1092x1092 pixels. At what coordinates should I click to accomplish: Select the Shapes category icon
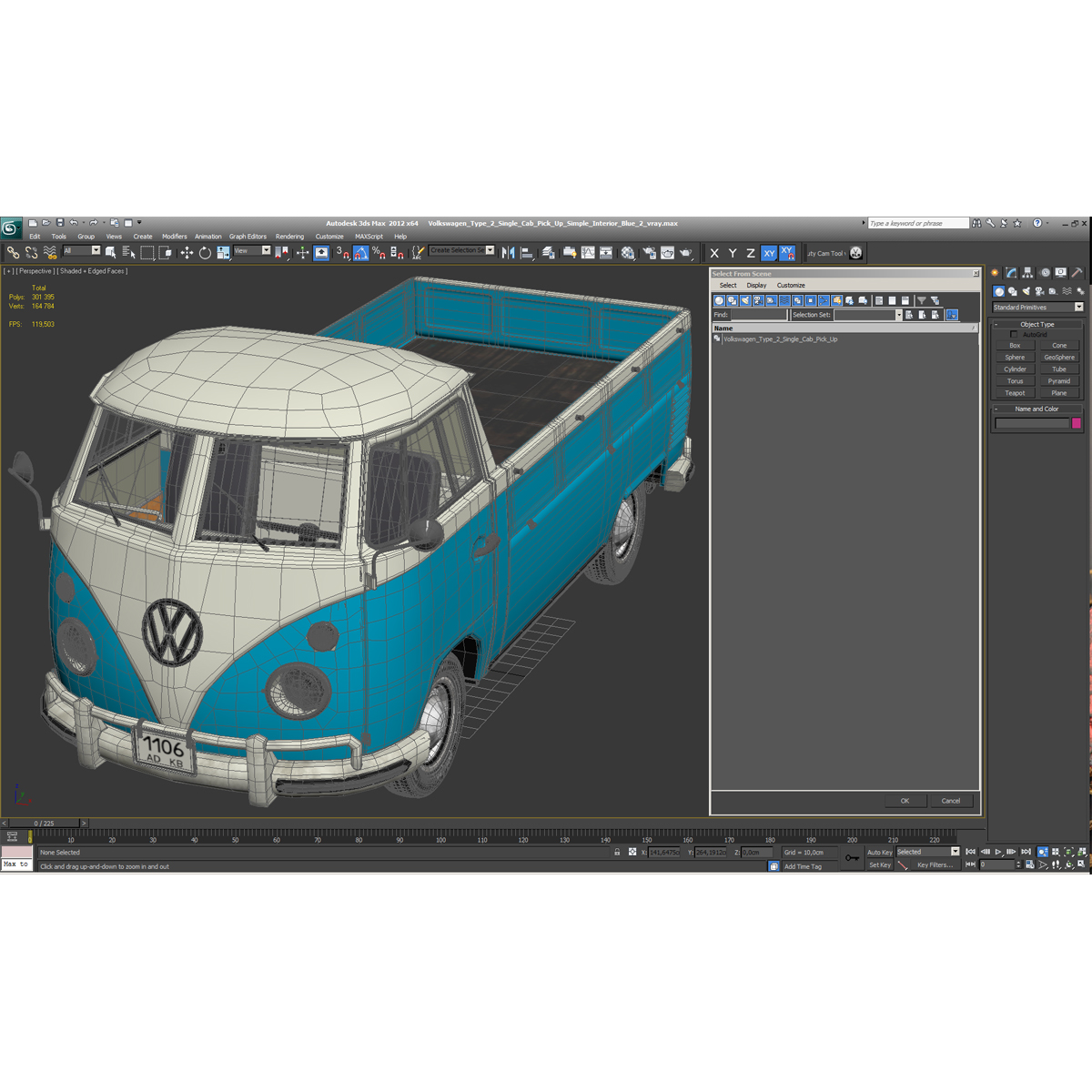point(1012,291)
